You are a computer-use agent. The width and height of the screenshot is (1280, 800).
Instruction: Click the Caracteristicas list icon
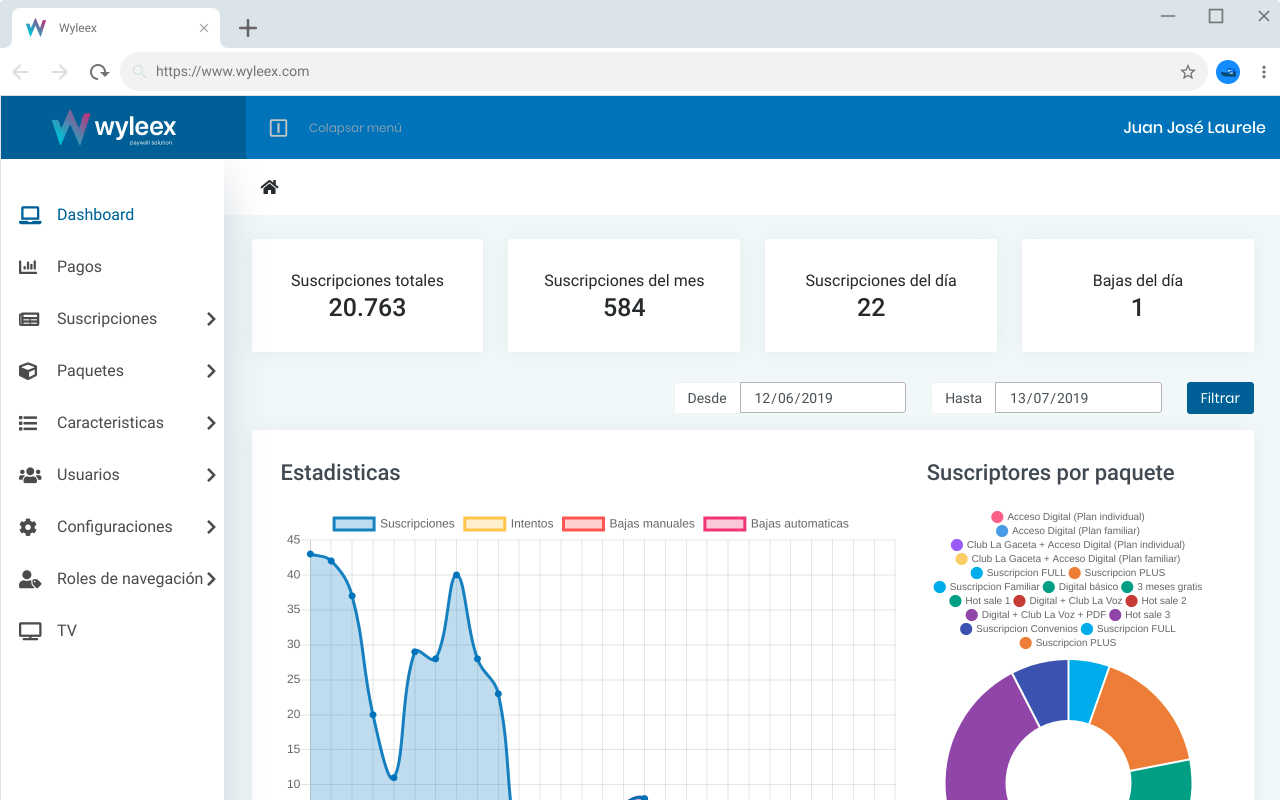click(28, 423)
